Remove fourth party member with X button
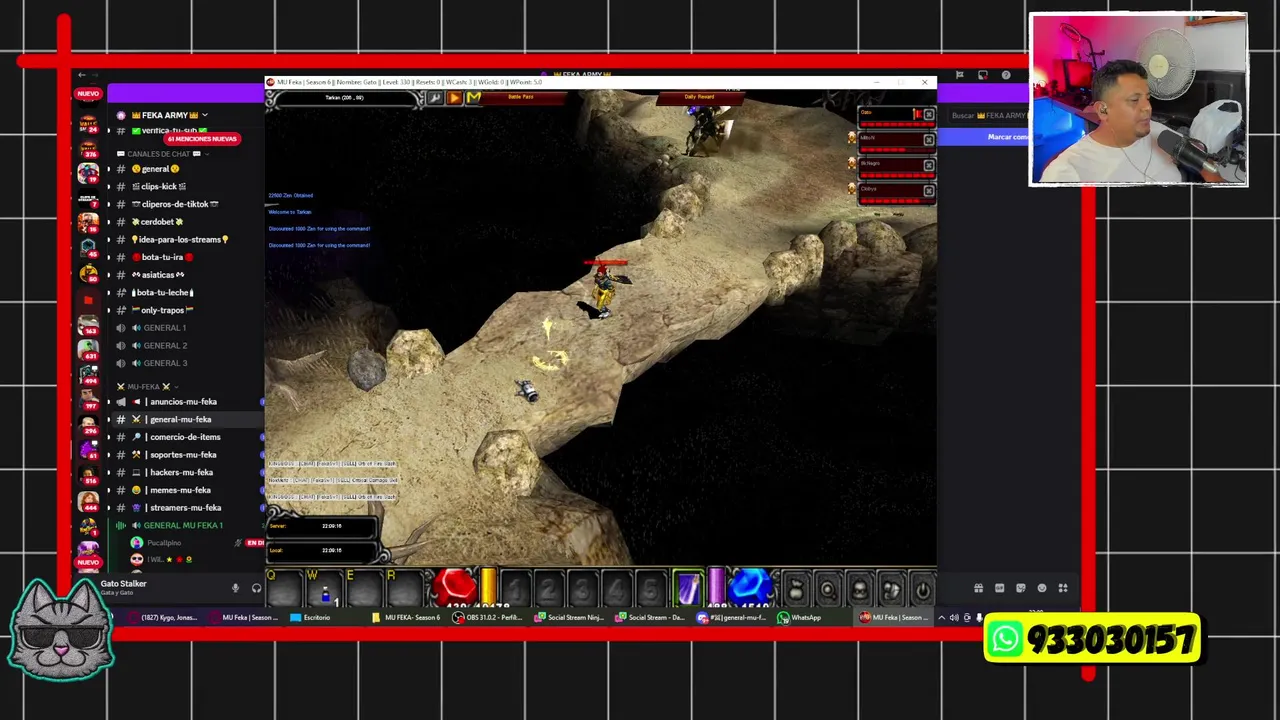1280x720 pixels. click(929, 191)
